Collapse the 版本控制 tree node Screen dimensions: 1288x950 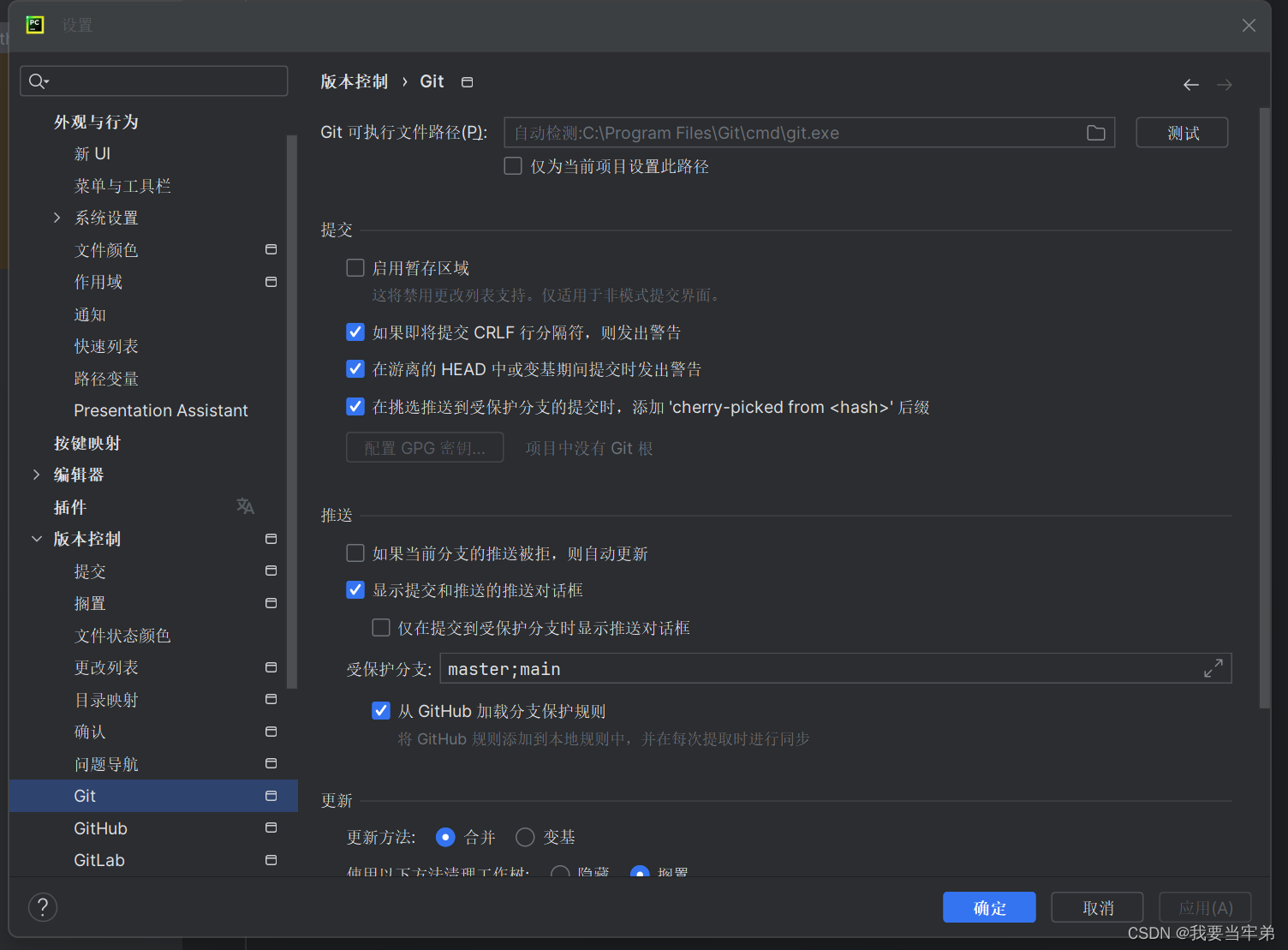(36, 539)
